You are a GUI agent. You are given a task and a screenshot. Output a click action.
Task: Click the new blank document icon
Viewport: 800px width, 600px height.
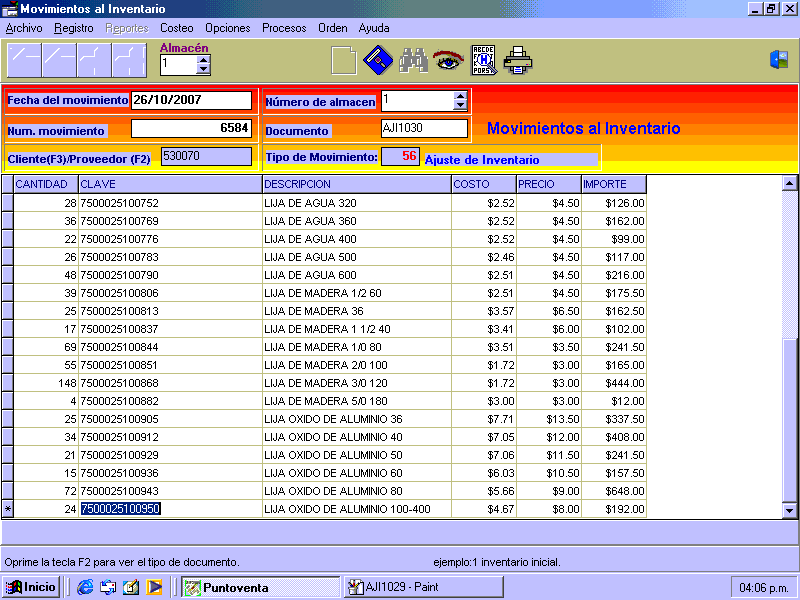343,61
